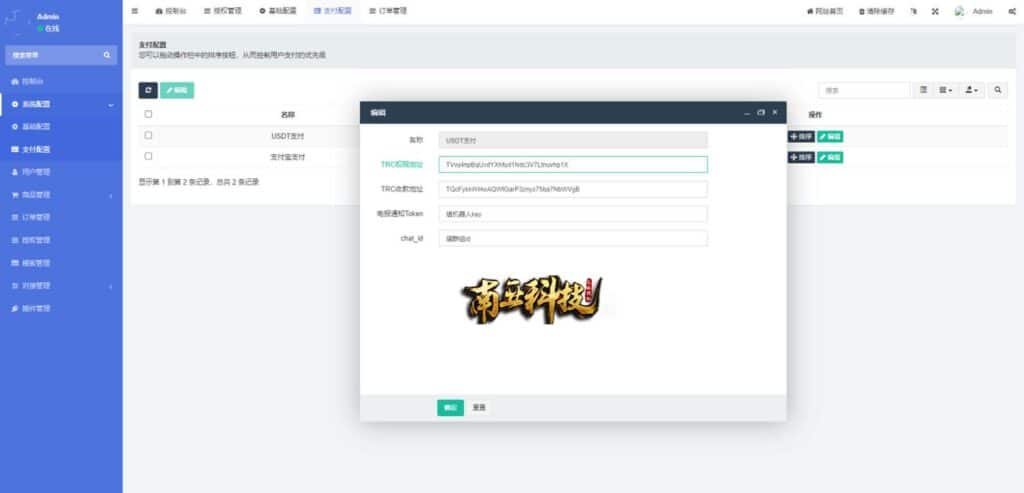Click the language switch icon in top bar
The image size is (1024, 493).
coord(913,11)
